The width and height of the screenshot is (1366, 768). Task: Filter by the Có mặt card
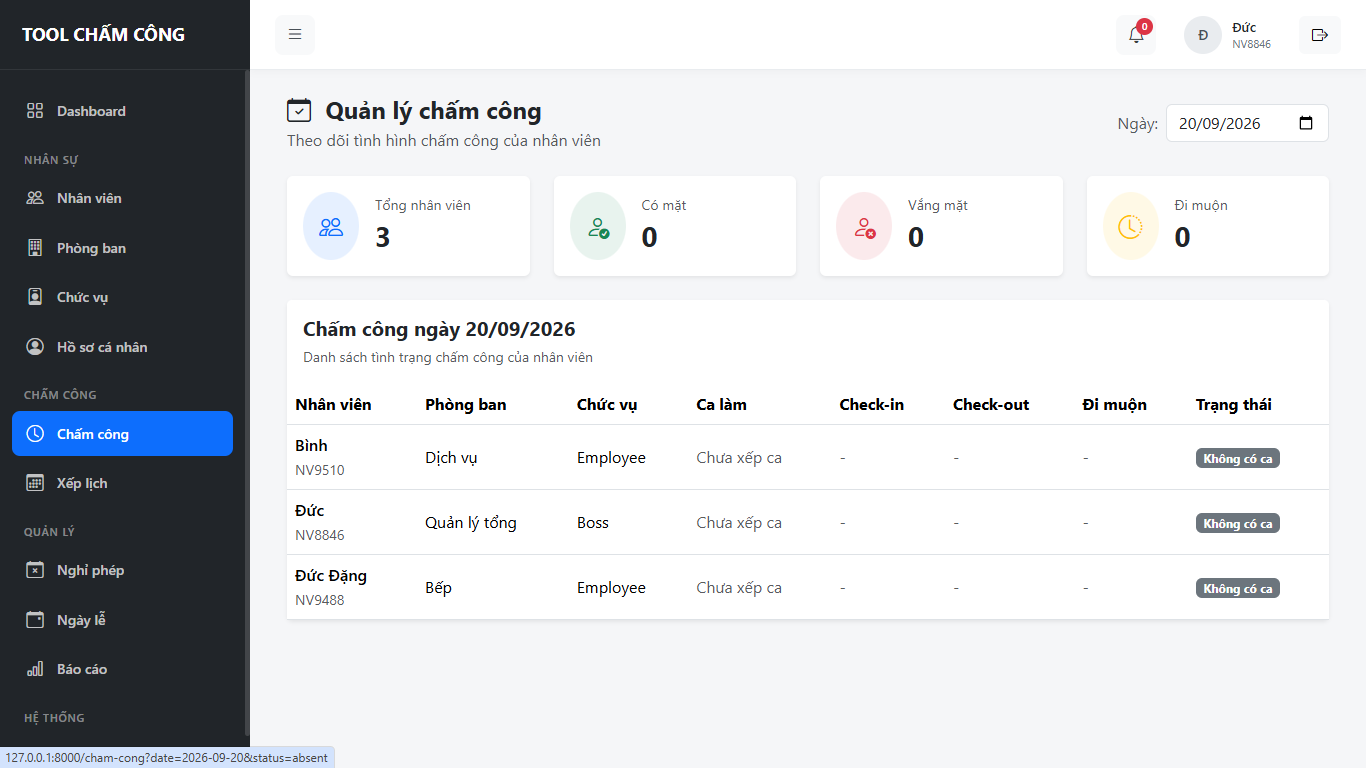(x=675, y=226)
